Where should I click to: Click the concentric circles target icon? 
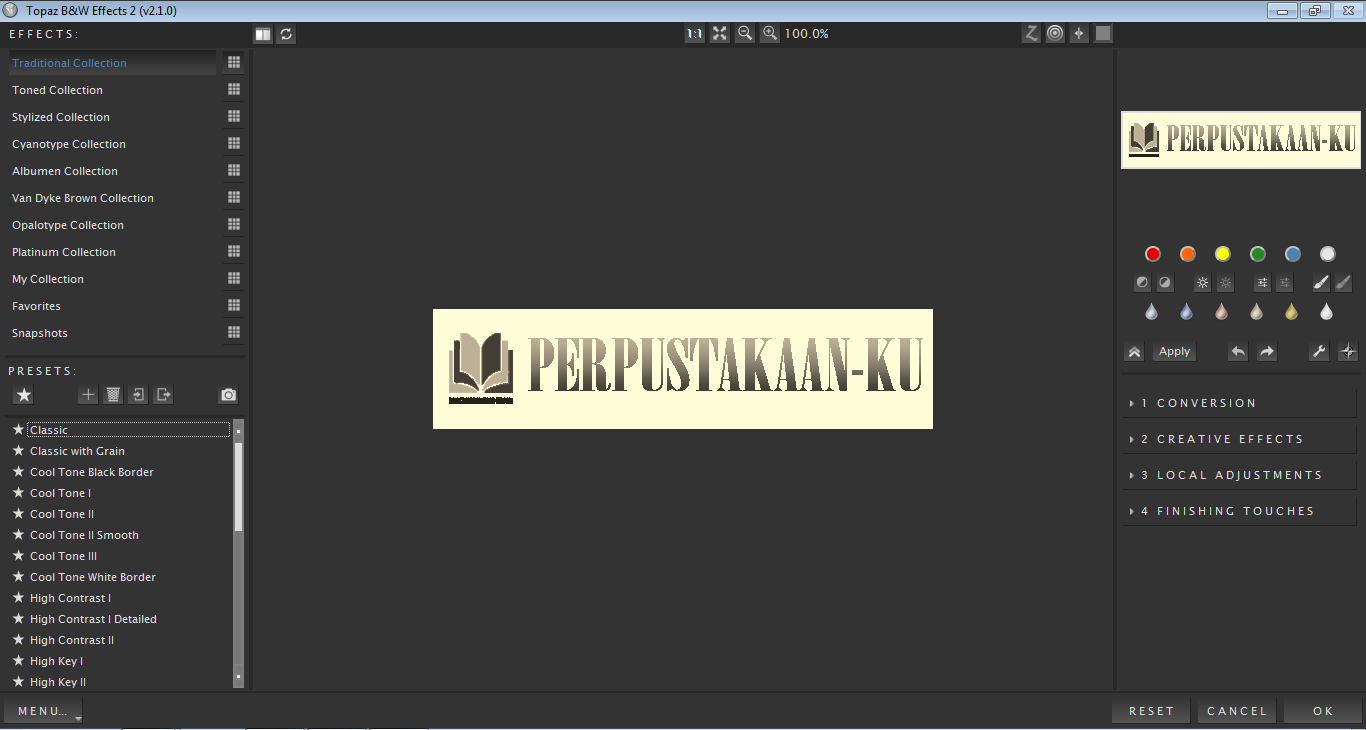click(1055, 34)
